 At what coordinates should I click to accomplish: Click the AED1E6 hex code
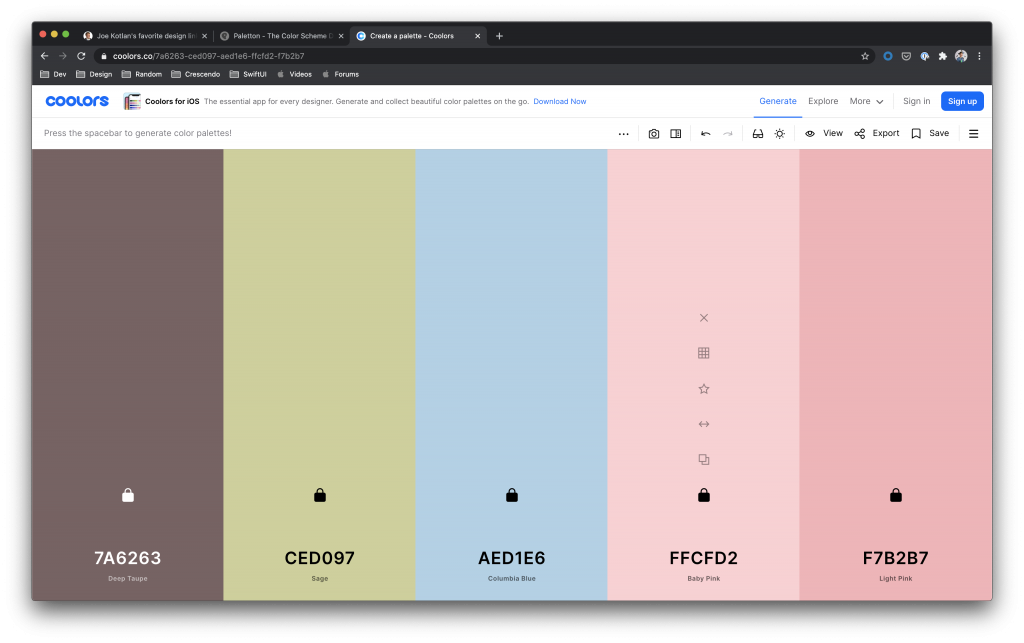point(512,558)
